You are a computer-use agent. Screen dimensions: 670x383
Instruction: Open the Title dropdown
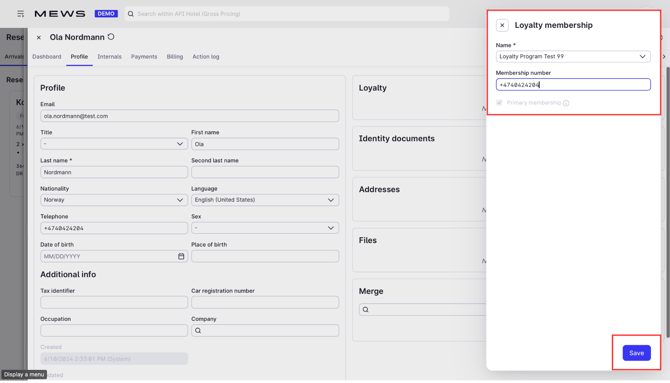114,144
